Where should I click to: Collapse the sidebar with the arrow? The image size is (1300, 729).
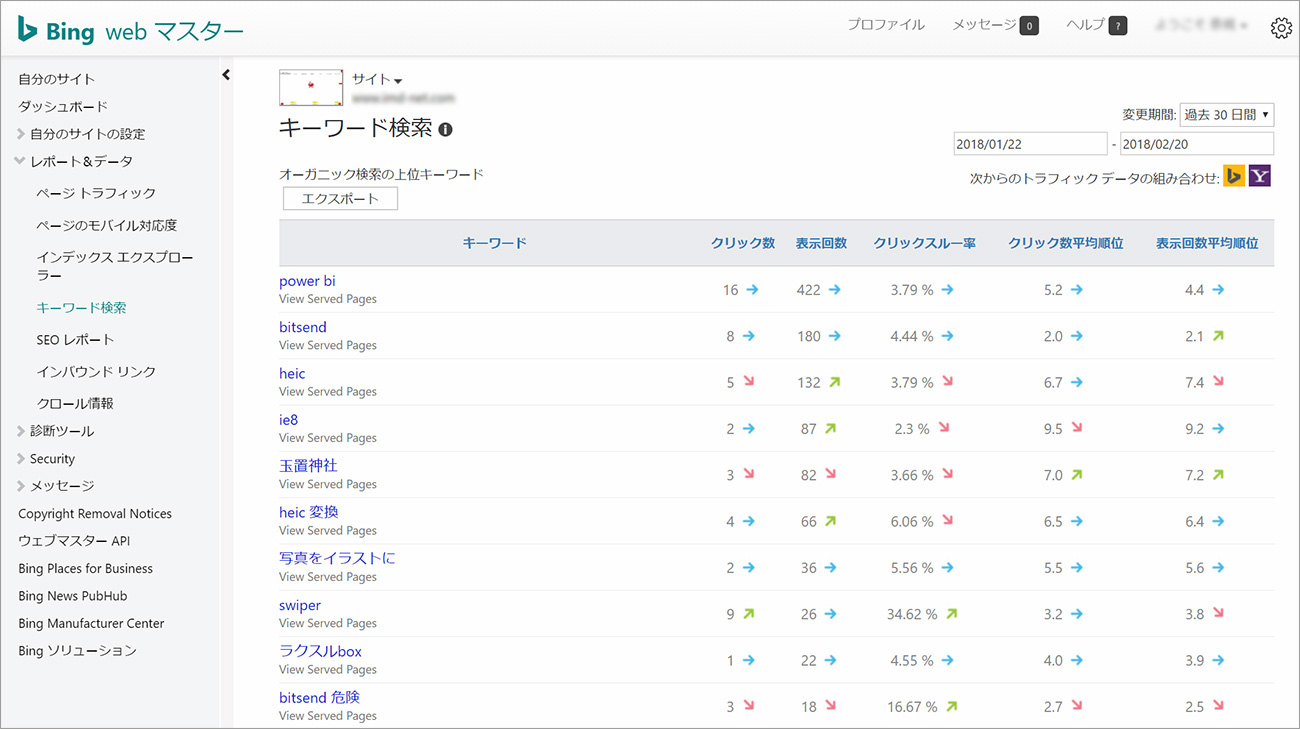226,75
